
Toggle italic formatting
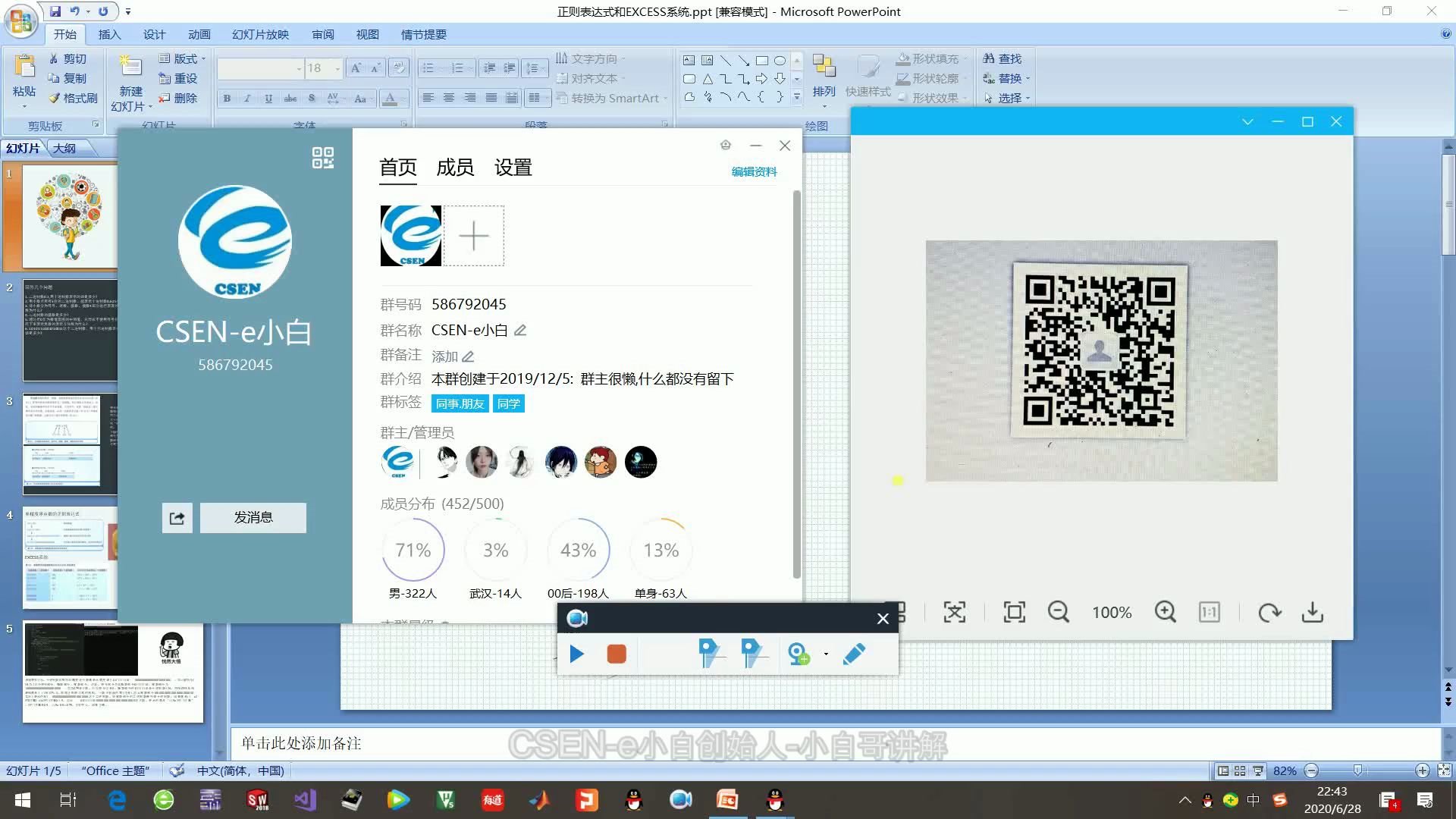pos(246,98)
